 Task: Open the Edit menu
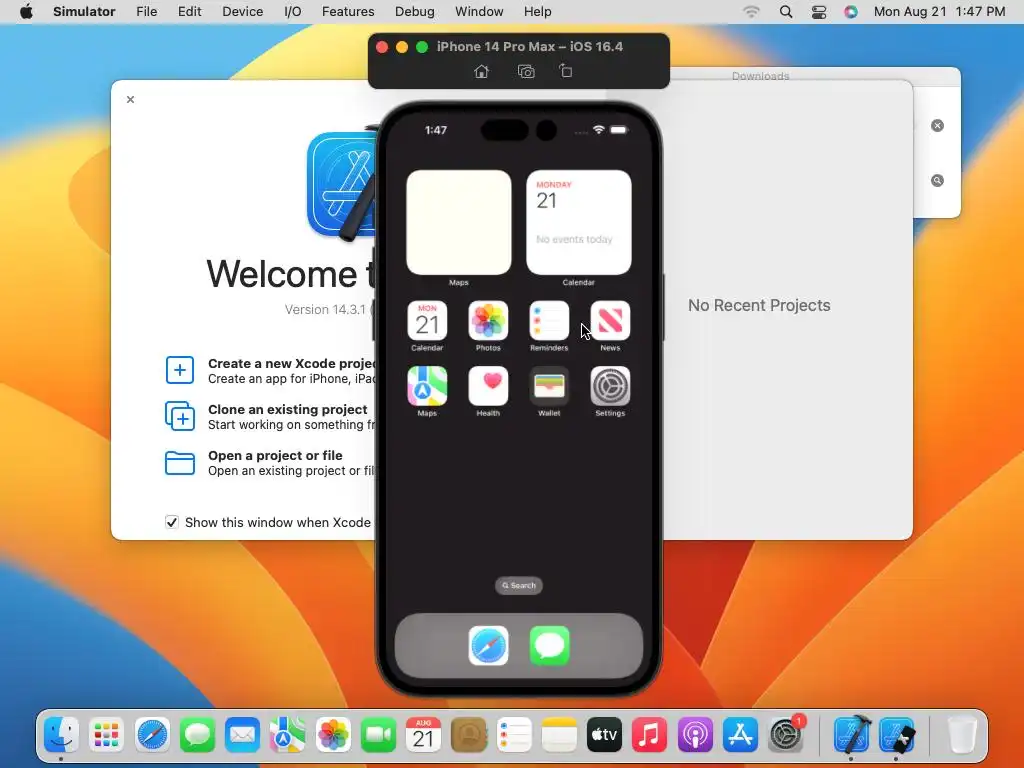pos(189,12)
